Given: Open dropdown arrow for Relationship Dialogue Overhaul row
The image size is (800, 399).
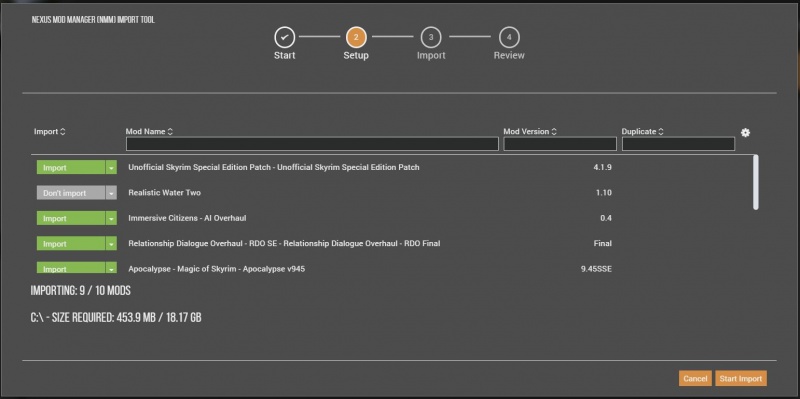Looking at the screenshot, I should click(x=111, y=244).
